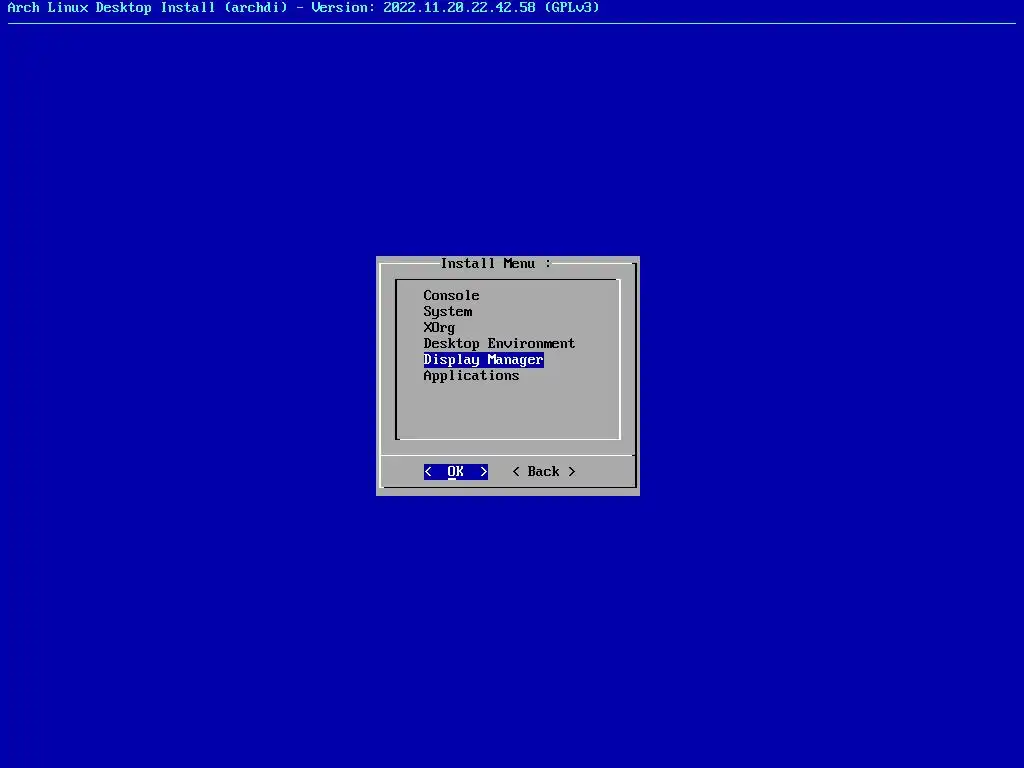1024x768 pixels.
Task: Open the Desktop Environment option
Action: click(499, 344)
